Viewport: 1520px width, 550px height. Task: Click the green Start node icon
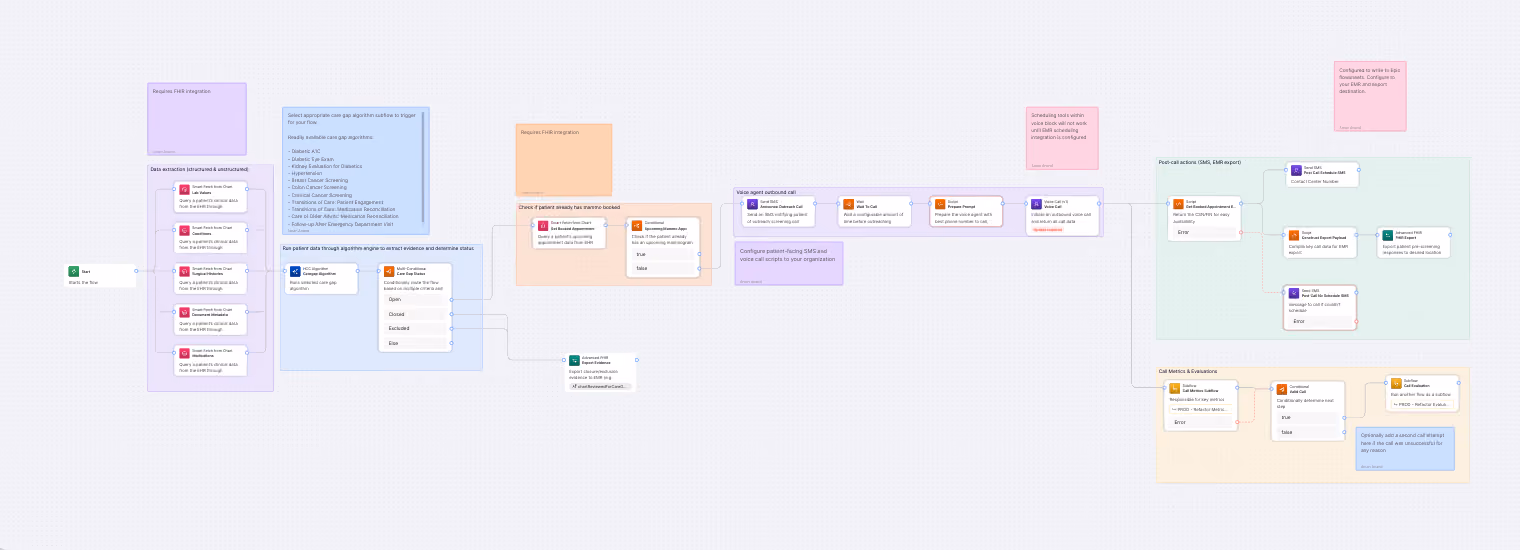[x=74, y=271]
